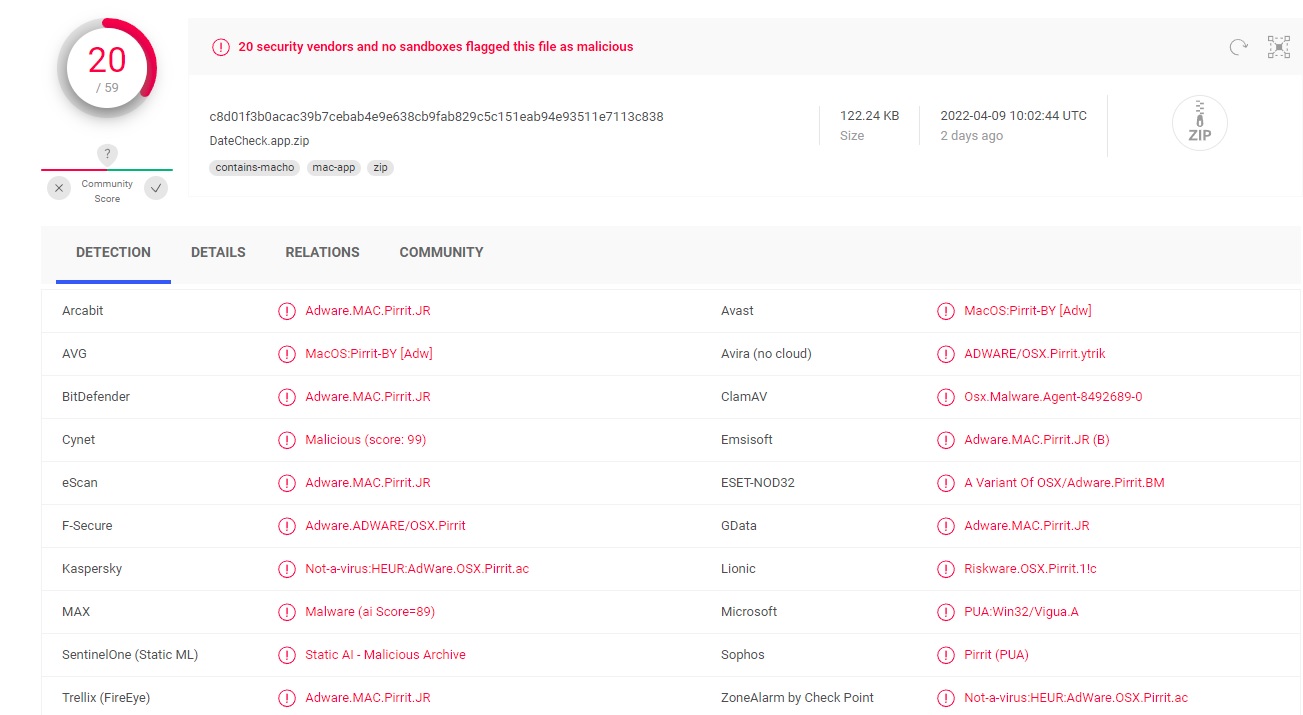Vote harmless with the community check icon
Viewport: 1303px width, 715px height.
(156, 187)
